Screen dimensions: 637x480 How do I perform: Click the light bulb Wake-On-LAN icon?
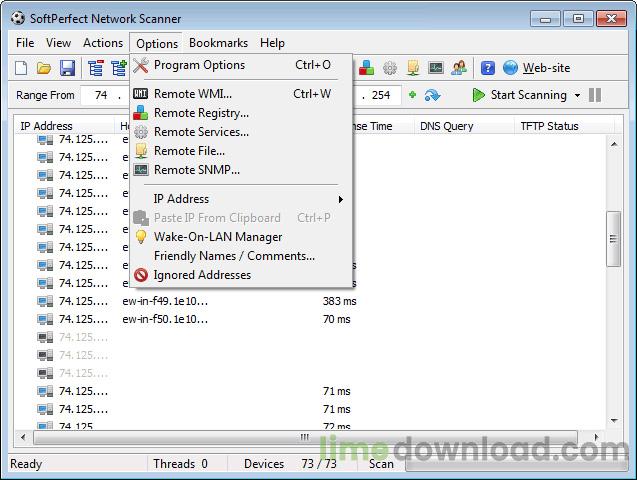pos(141,237)
